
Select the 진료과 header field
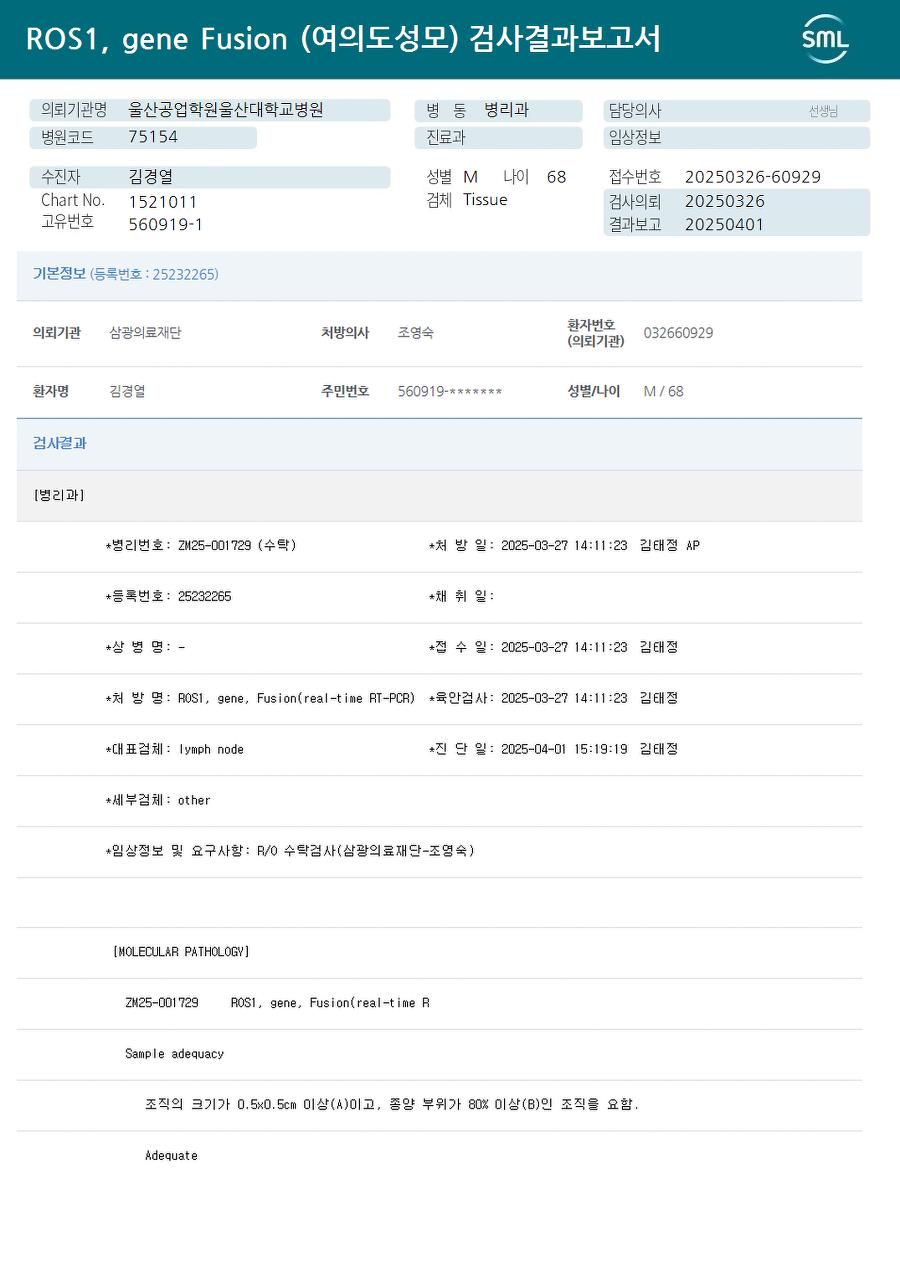point(499,138)
